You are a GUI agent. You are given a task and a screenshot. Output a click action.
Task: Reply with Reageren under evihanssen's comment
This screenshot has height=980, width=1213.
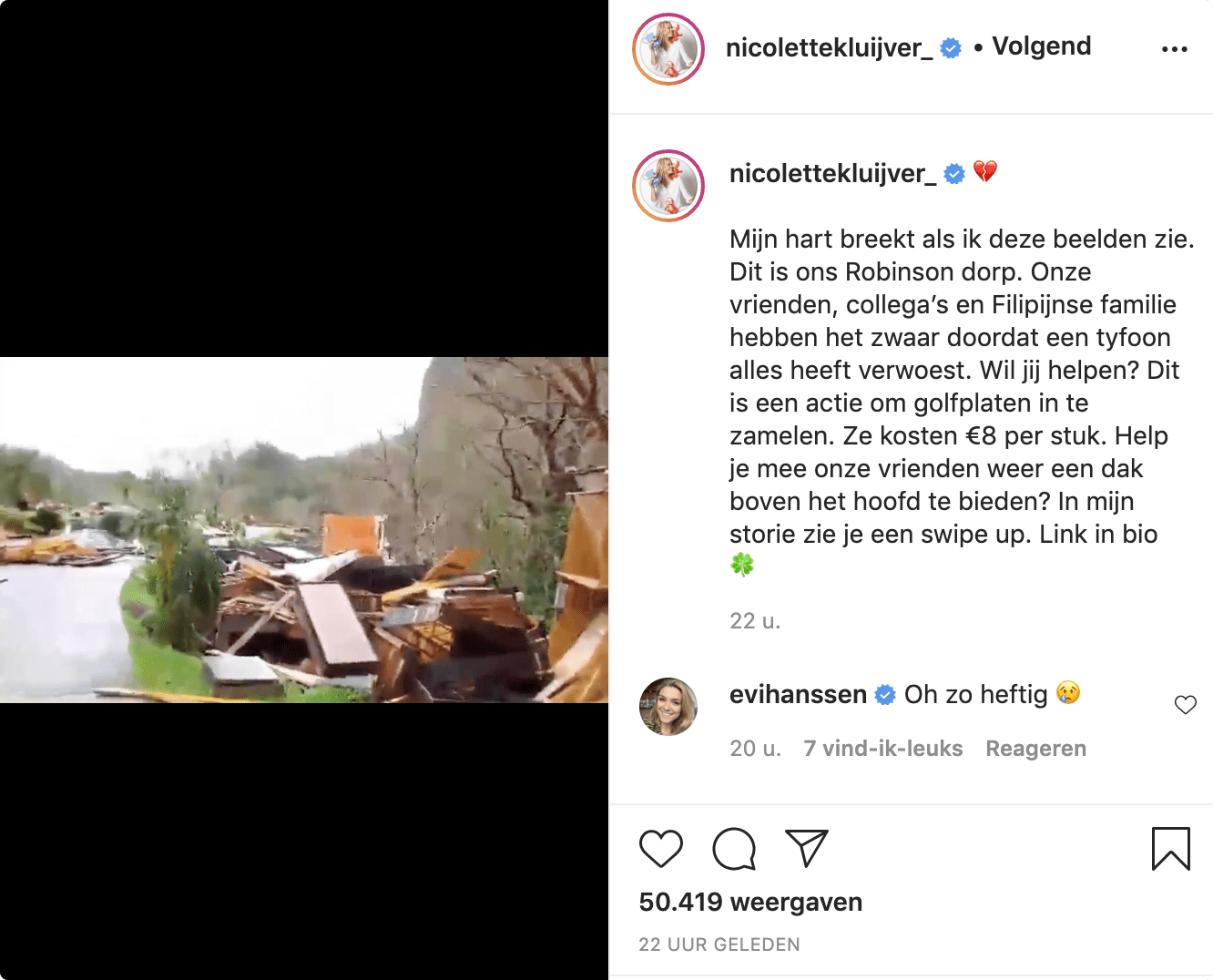(x=1035, y=749)
